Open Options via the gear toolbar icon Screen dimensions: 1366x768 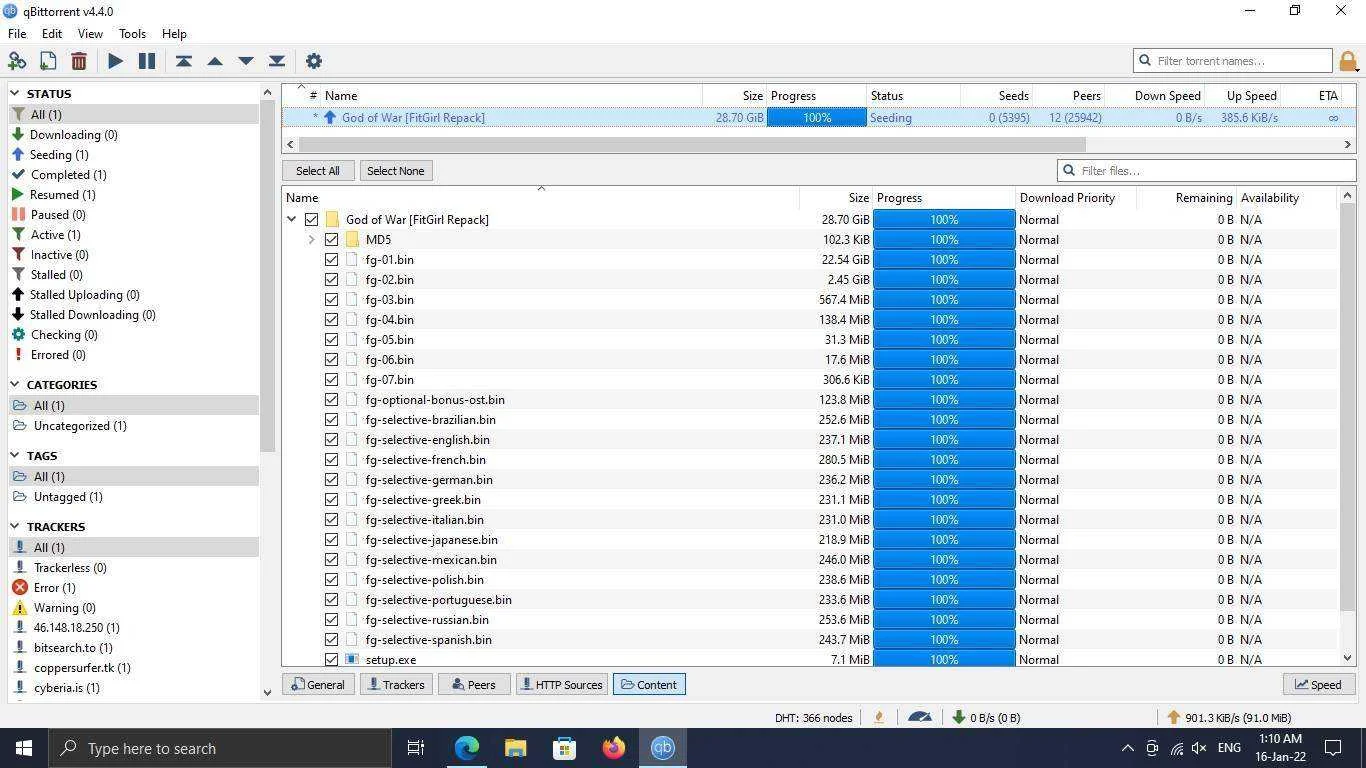313,61
